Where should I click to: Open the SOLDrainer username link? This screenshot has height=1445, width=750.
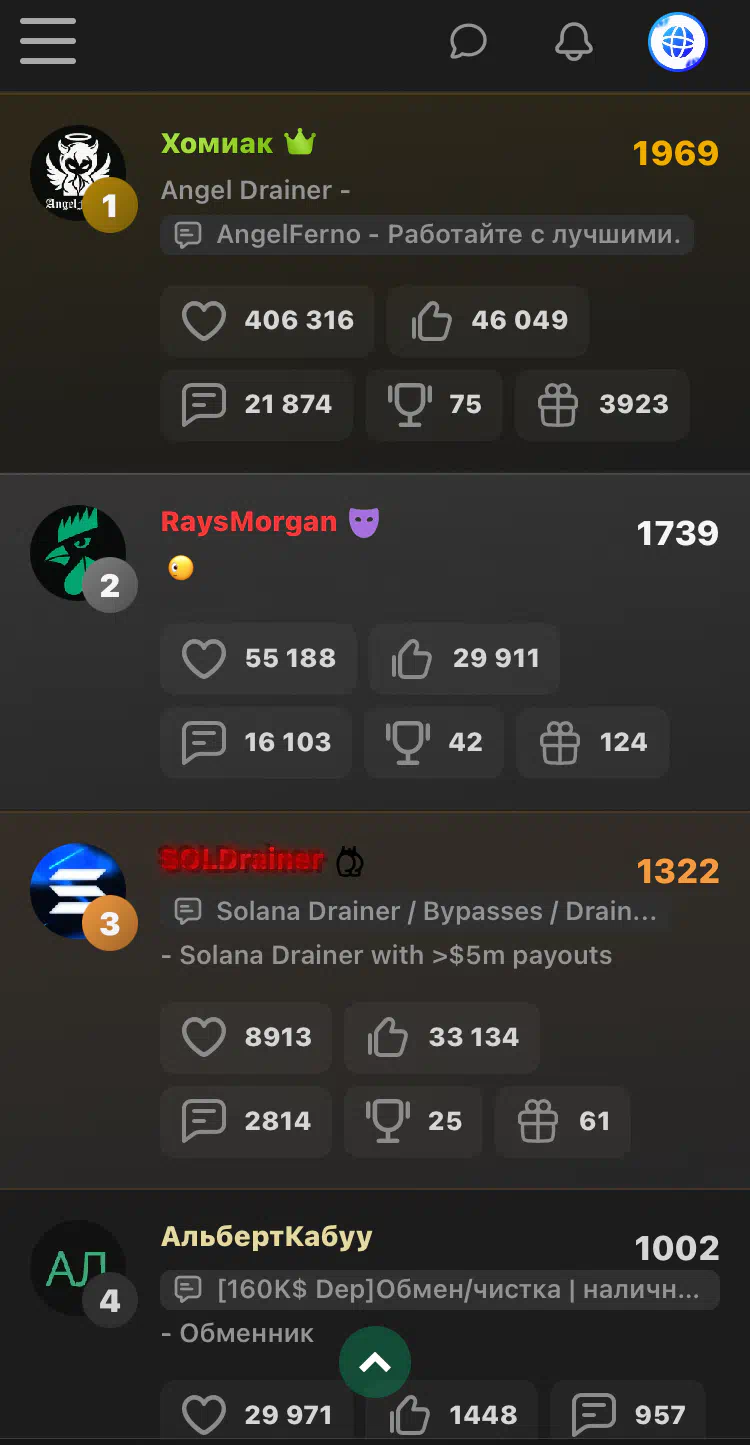[242, 859]
